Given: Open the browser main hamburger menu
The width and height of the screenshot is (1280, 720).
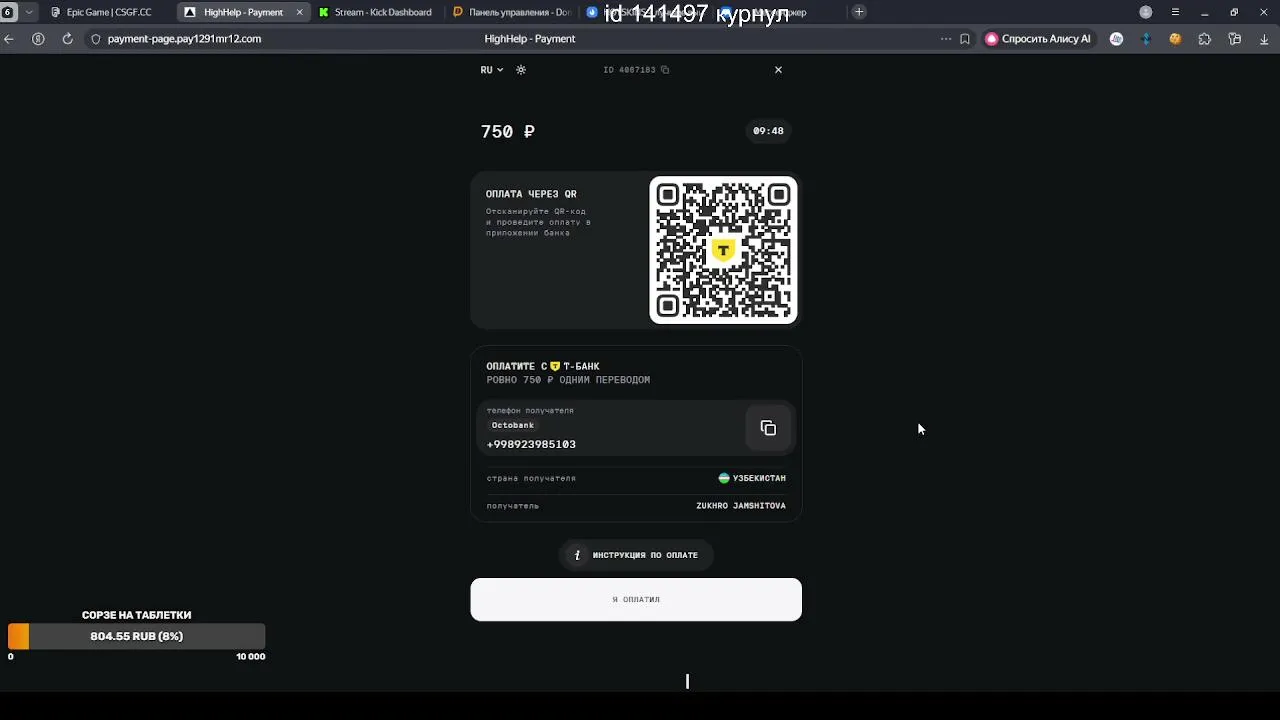Looking at the screenshot, I should point(1175,12).
